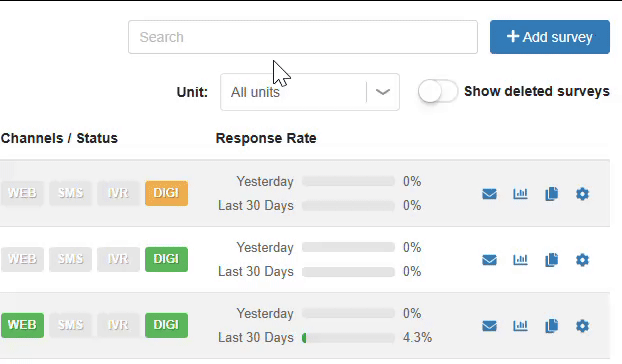Open gear settings in the 4.3% survey row
622x364 pixels.
[582, 326]
